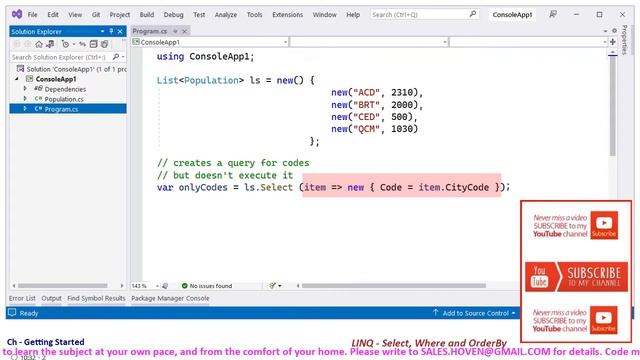Click Show All Files icon in Solution Explorer
Screen dimensions: 640x360
click(104, 44)
